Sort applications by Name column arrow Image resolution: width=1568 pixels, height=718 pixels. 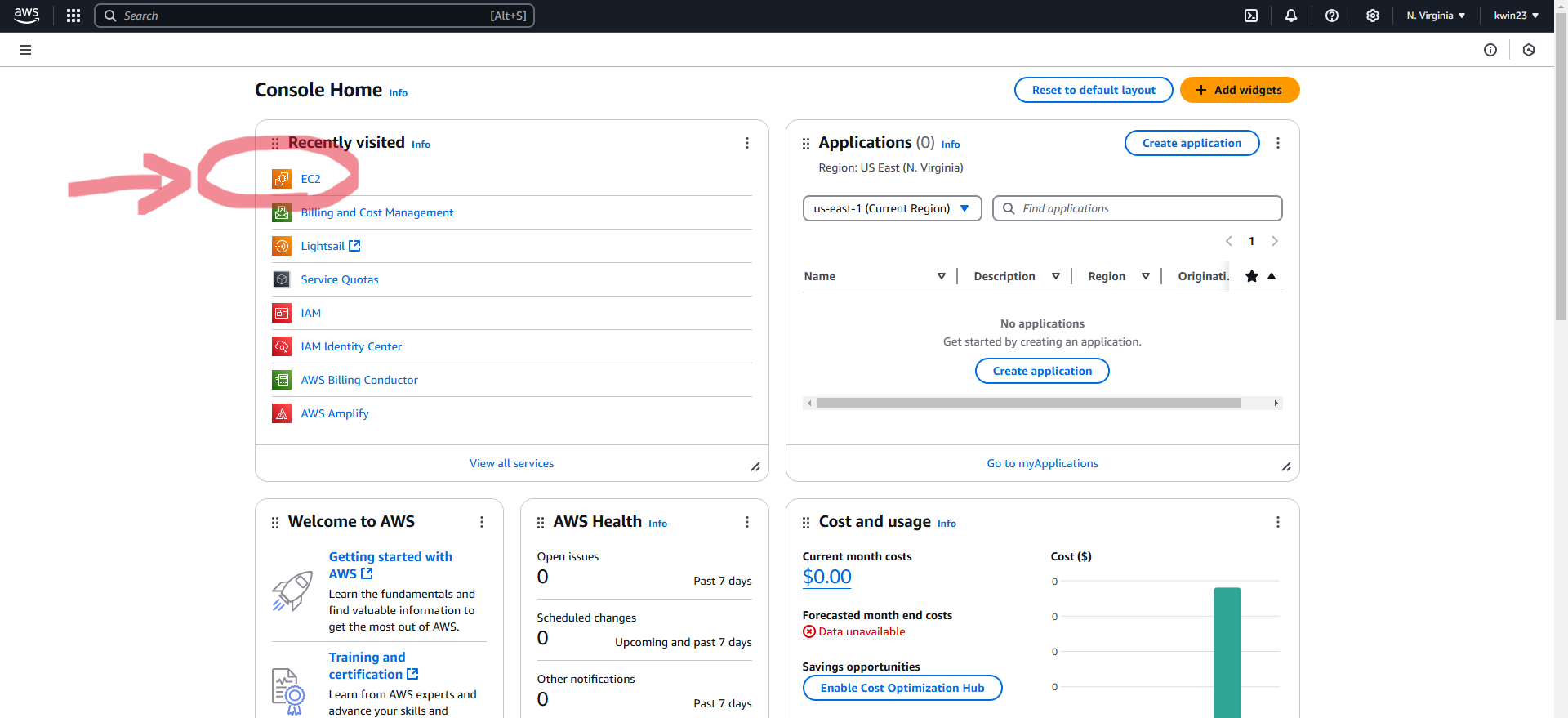point(942,276)
